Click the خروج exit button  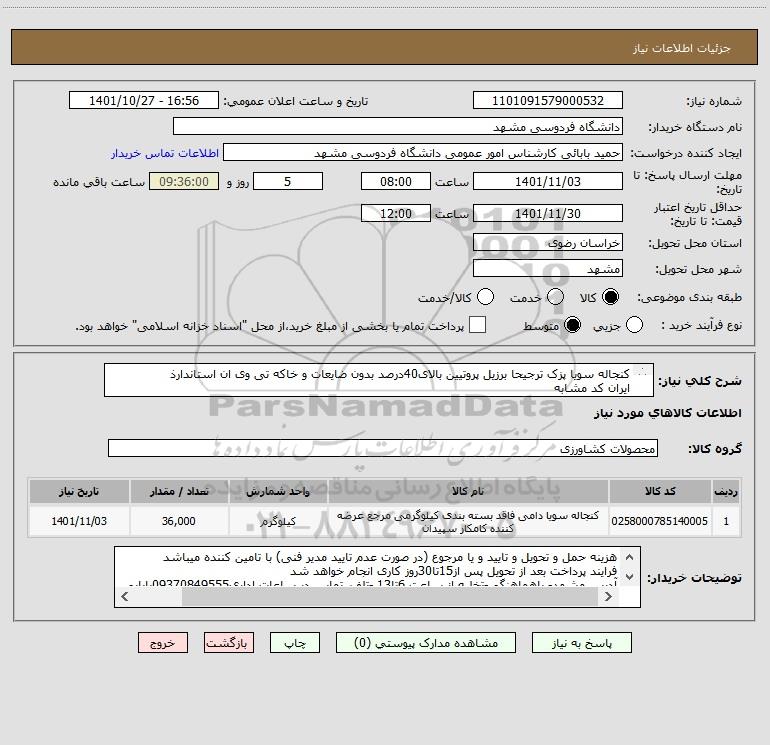[163, 643]
